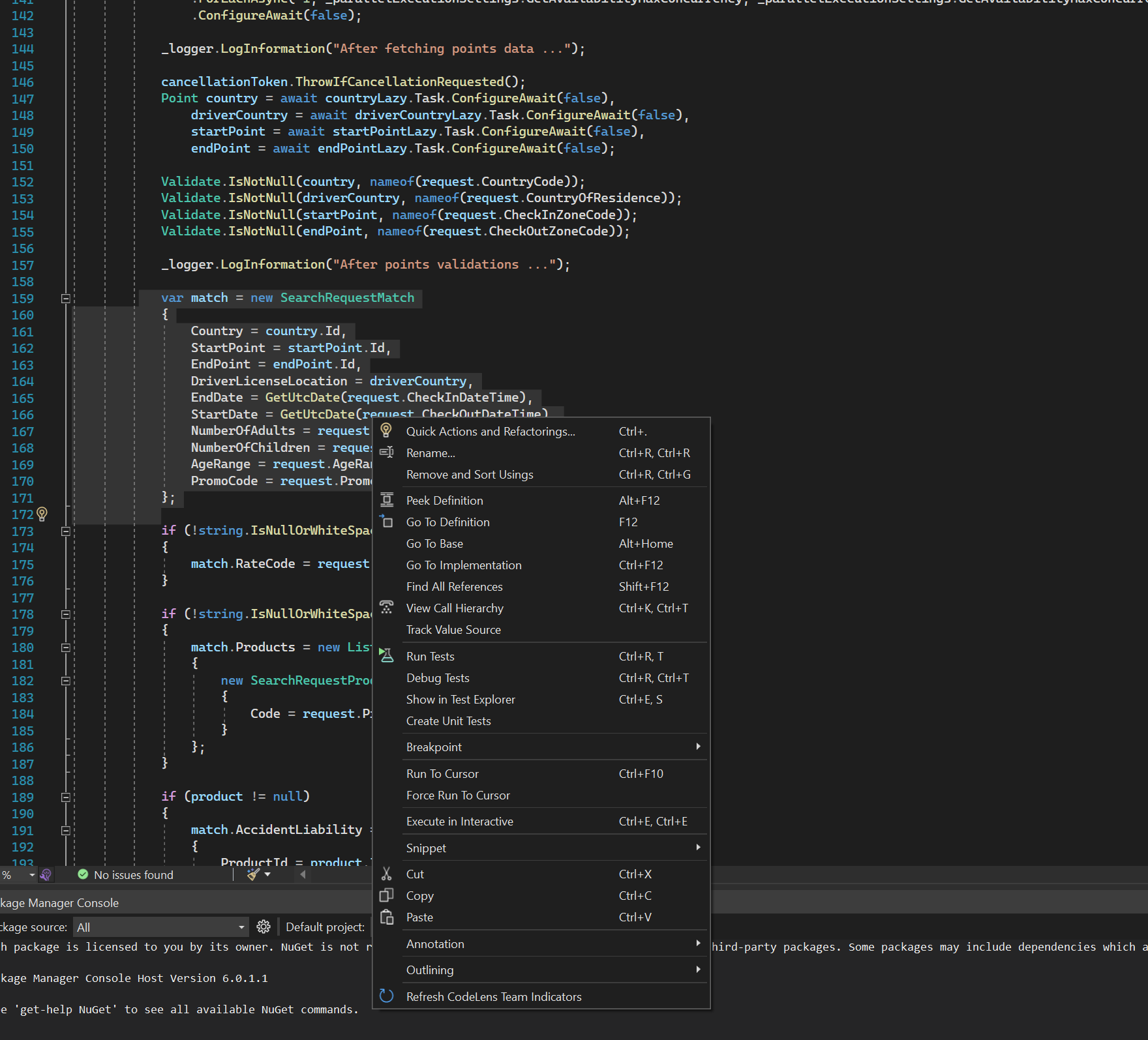Click the Refresh CodeLens circular arrow icon
Screen dimensions: 1148x1040
[386, 996]
